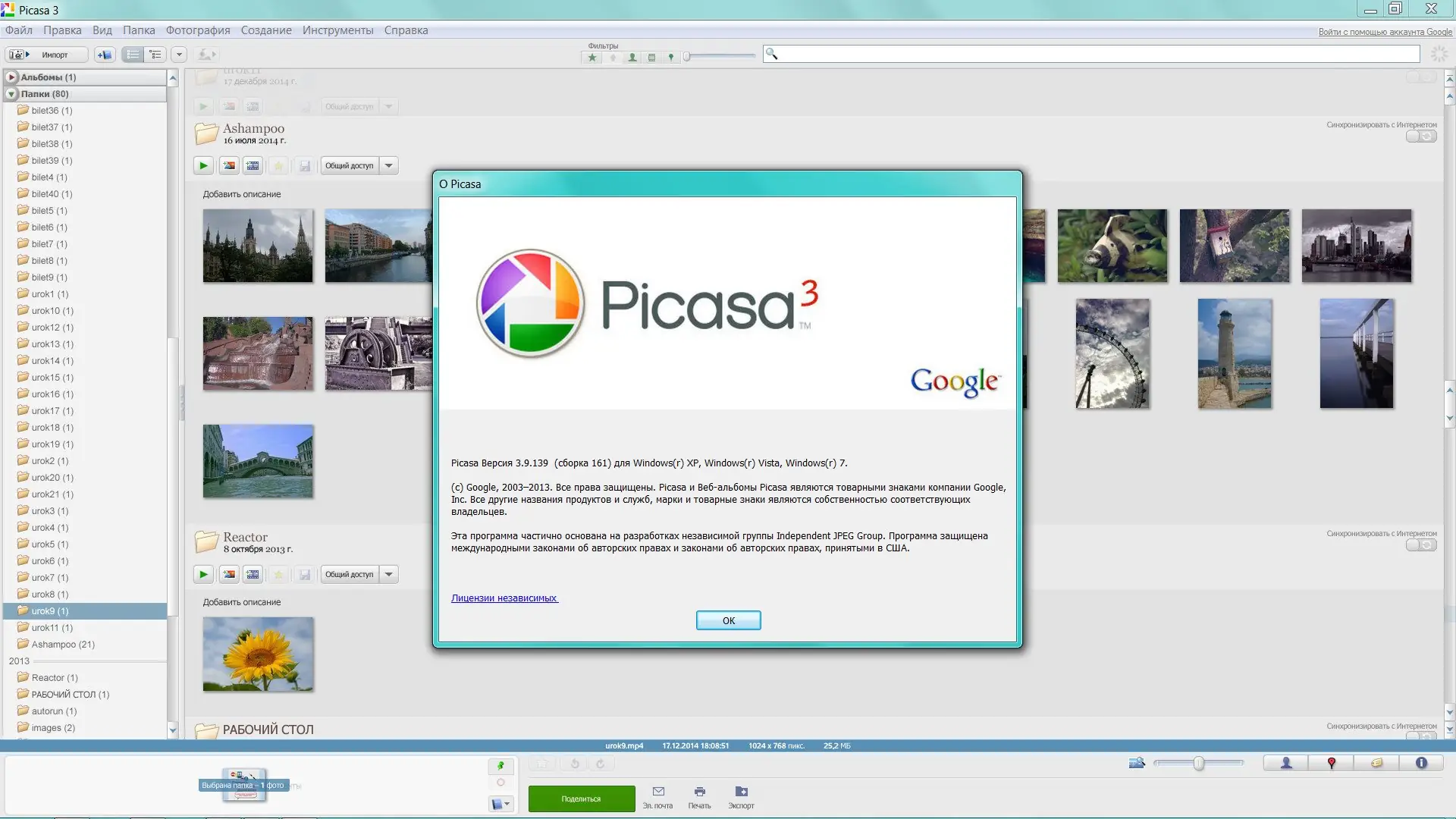Open the Places geotag panel
This screenshot has width=1456, height=819.
[1332, 764]
